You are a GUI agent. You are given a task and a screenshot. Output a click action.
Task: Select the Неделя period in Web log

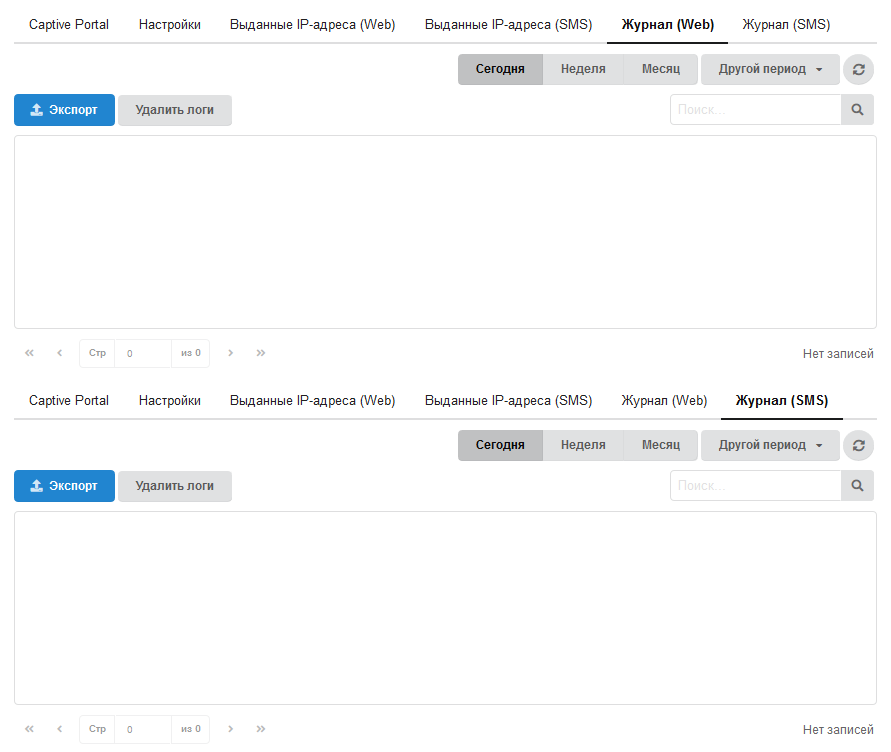583,69
